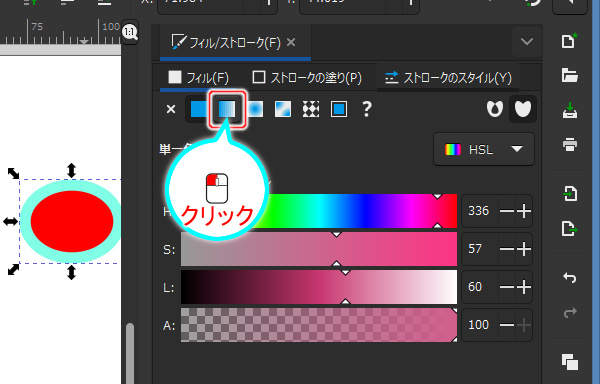Click the bottom-center vertical scale handle
The width and height of the screenshot is (600, 384).
pyautogui.click(x=71, y=273)
